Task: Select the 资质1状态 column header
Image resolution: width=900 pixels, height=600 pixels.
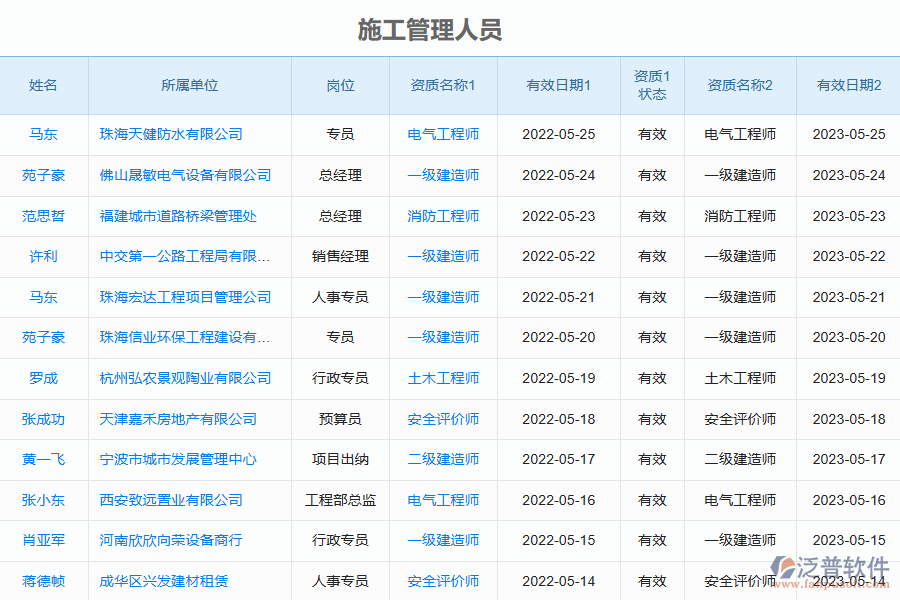Action: click(652, 85)
